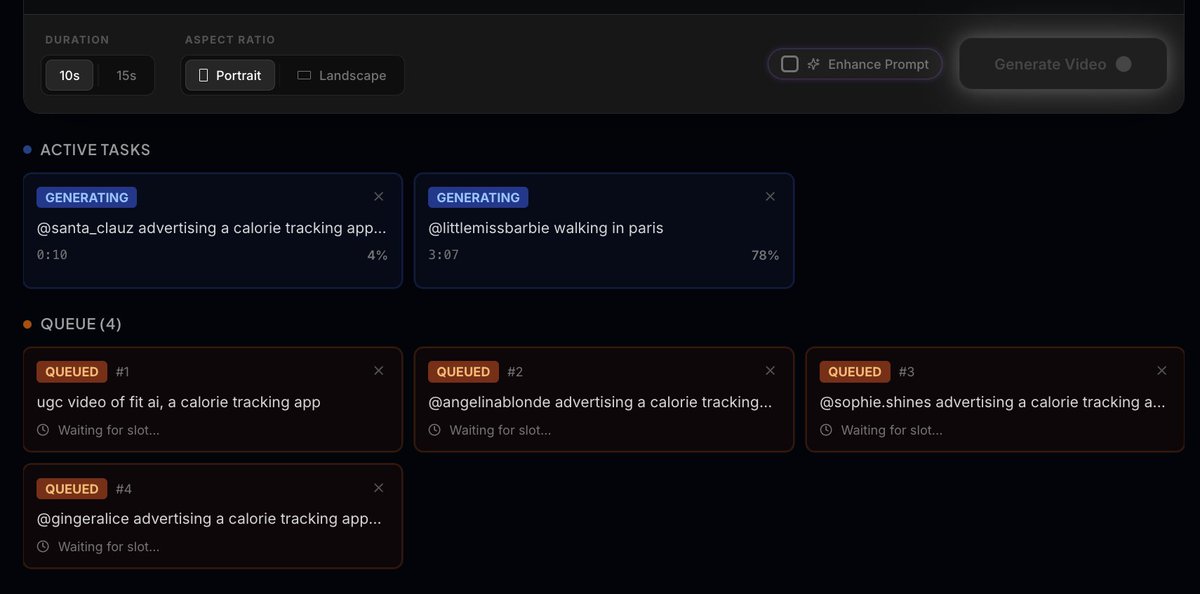Image resolution: width=1200 pixels, height=594 pixels.
Task: Remove queued @sophie.shines task #3
Action: tap(1162, 371)
